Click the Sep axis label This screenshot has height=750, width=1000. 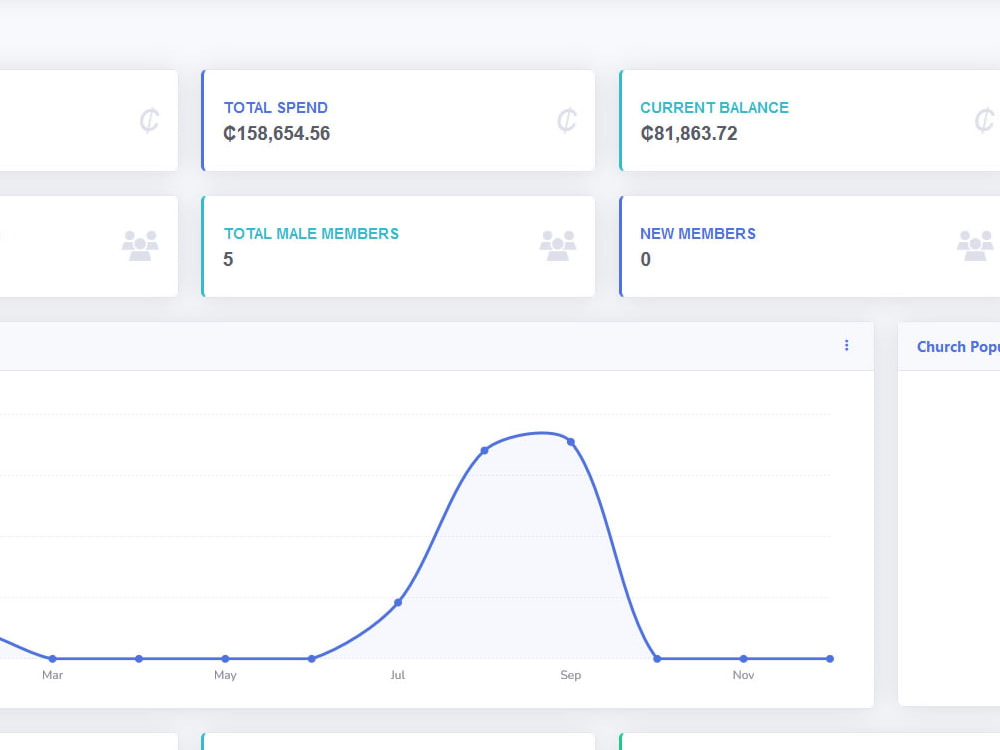pos(571,675)
